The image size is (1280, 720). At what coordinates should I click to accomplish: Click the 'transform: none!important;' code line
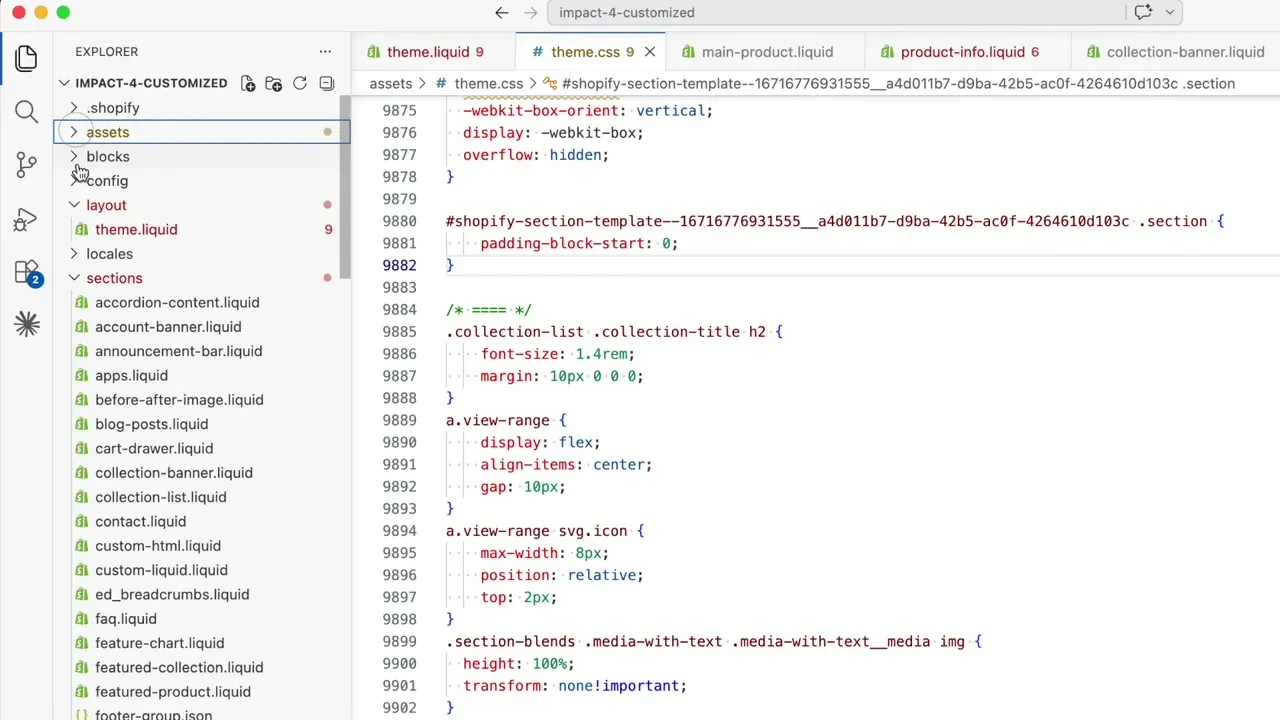[575, 686]
